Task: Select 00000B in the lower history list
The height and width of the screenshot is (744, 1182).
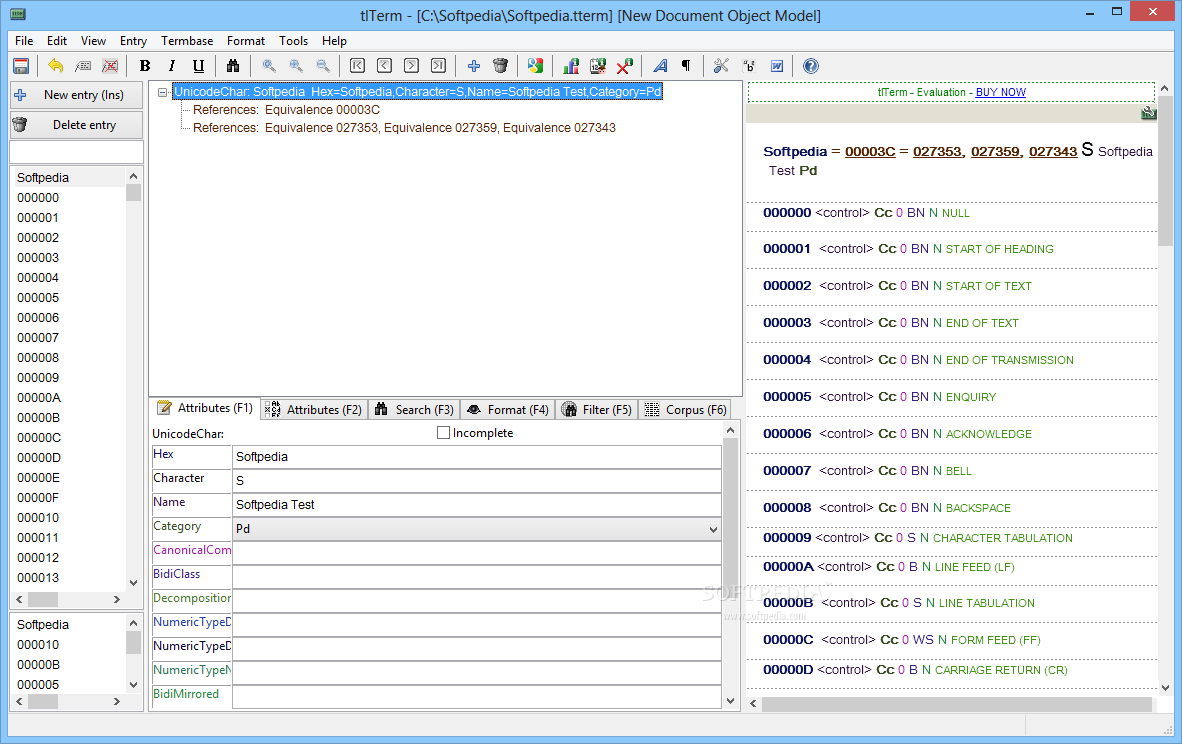Action: pos(38,665)
